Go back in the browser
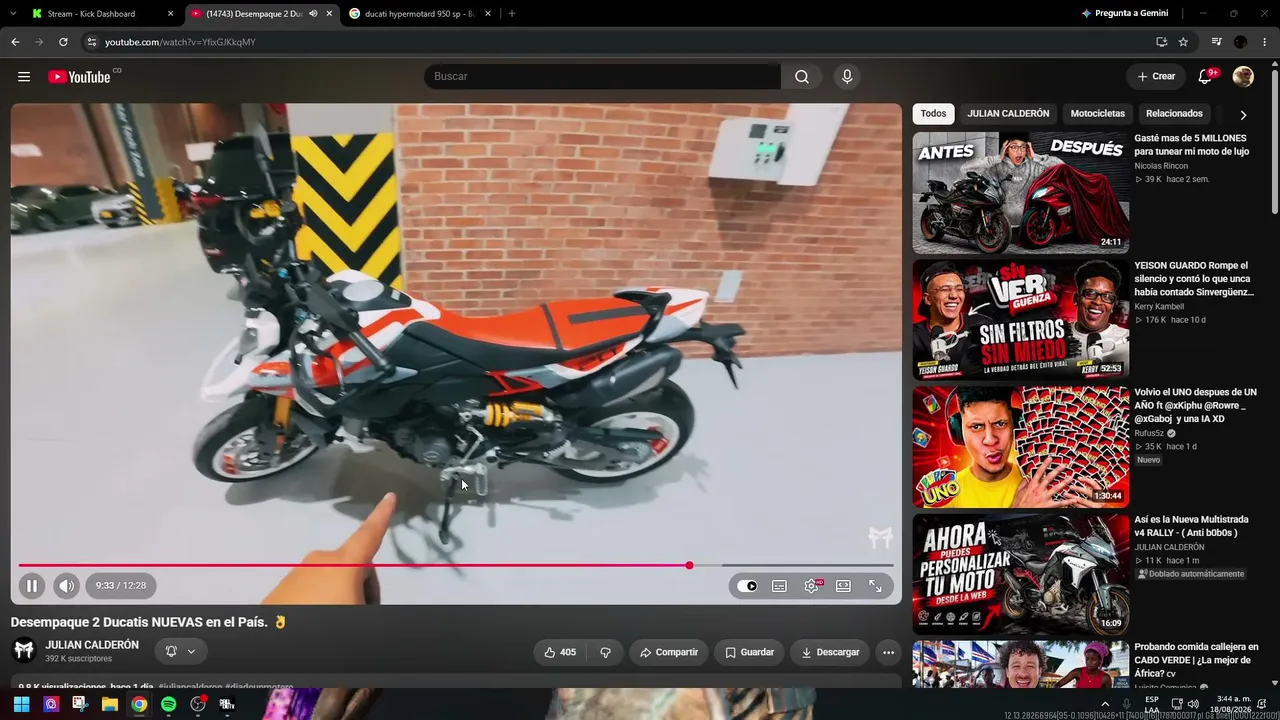 click(x=15, y=42)
